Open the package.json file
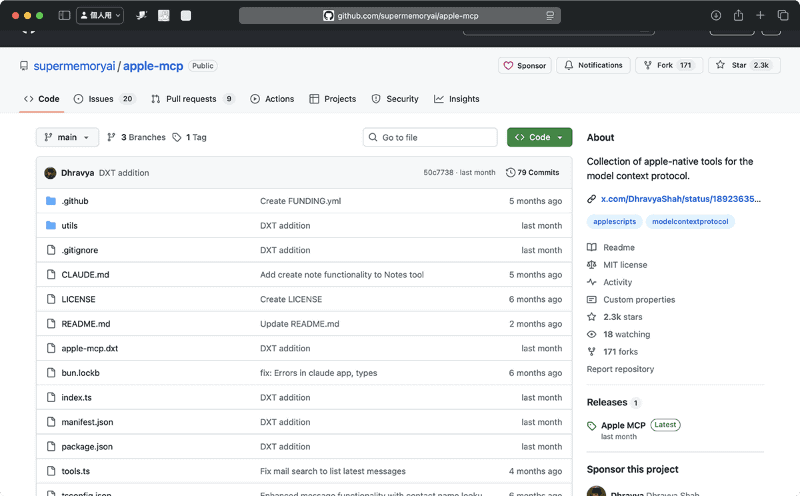 pos(87,447)
